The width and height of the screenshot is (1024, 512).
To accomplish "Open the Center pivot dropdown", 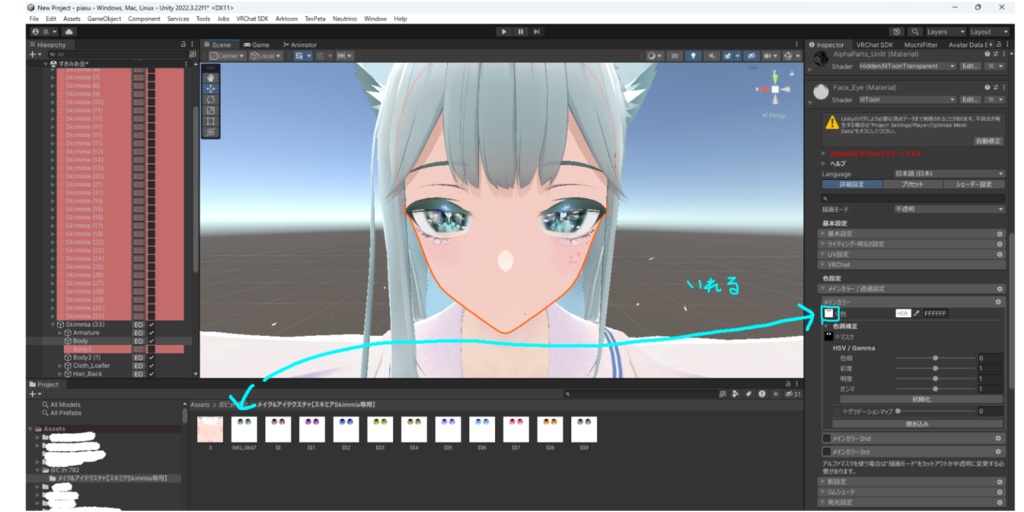I will 227,56.
